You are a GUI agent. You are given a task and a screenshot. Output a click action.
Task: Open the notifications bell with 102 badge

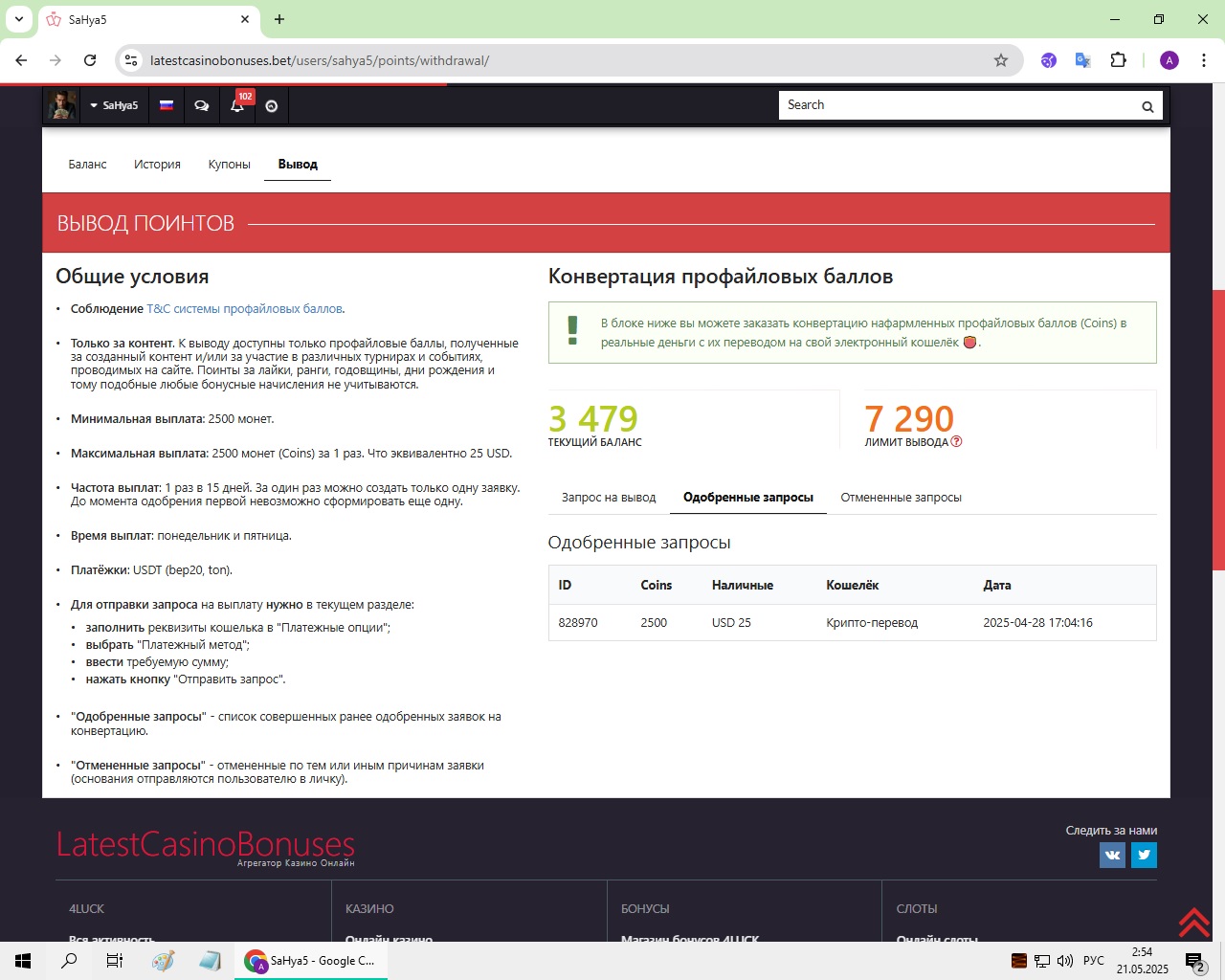(237, 105)
